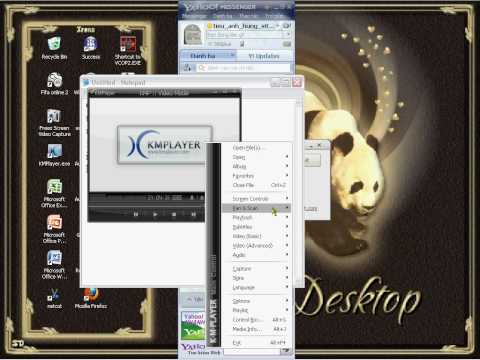Choose Control Box in the context menu
This screenshot has height=360, width=480.
coord(256,320)
